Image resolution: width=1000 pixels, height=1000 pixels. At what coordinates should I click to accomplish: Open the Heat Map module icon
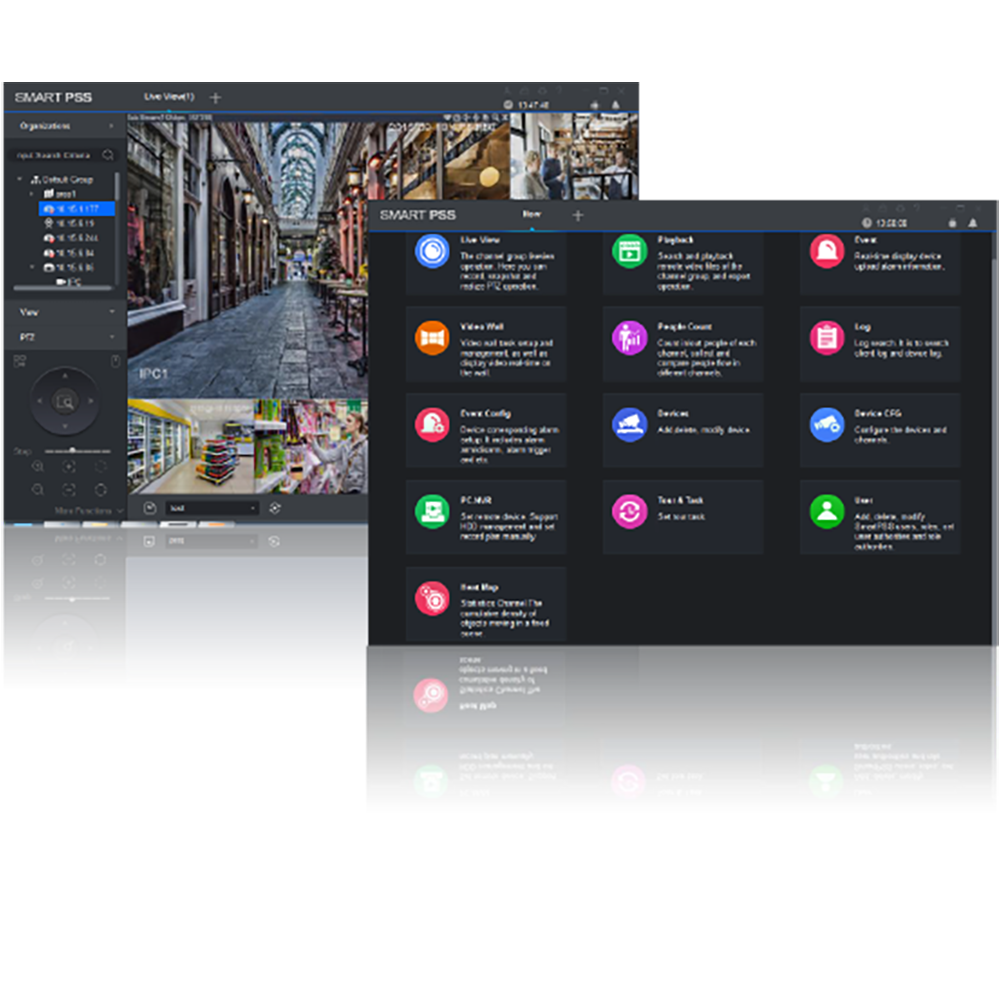pyautogui.click(x=432, y=598)
